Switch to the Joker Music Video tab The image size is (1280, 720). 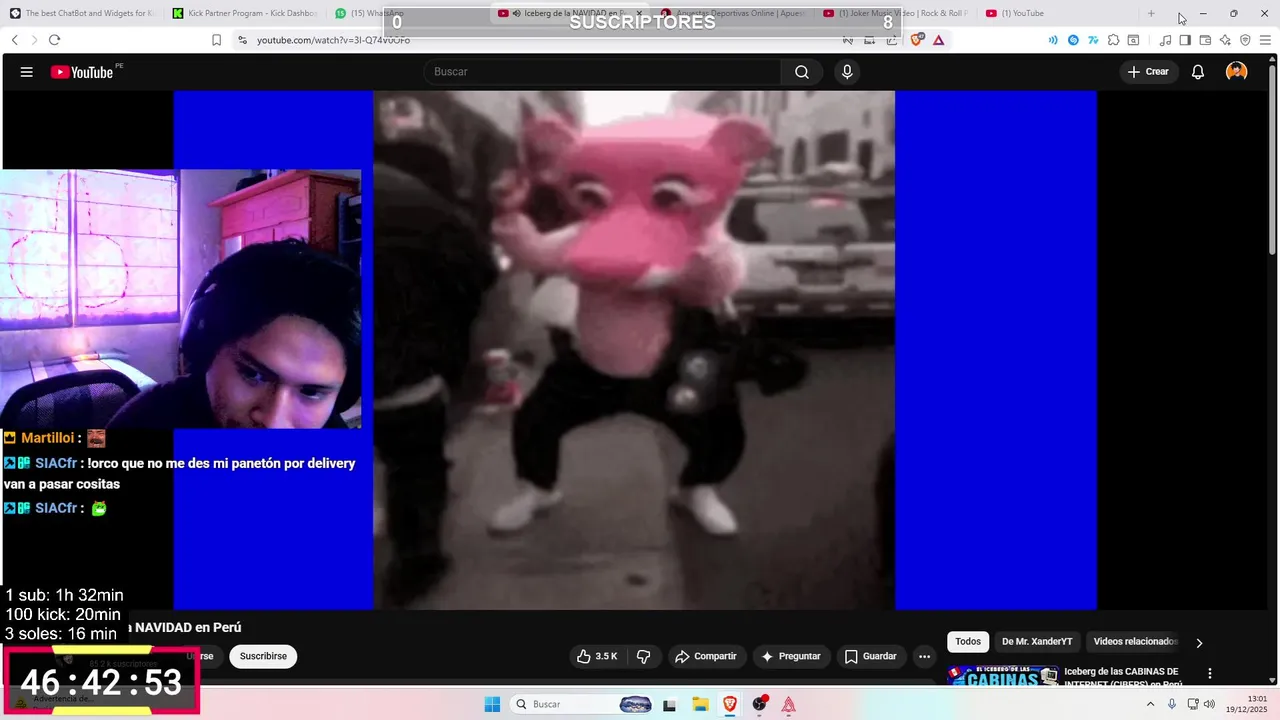[x=895, y=13]
